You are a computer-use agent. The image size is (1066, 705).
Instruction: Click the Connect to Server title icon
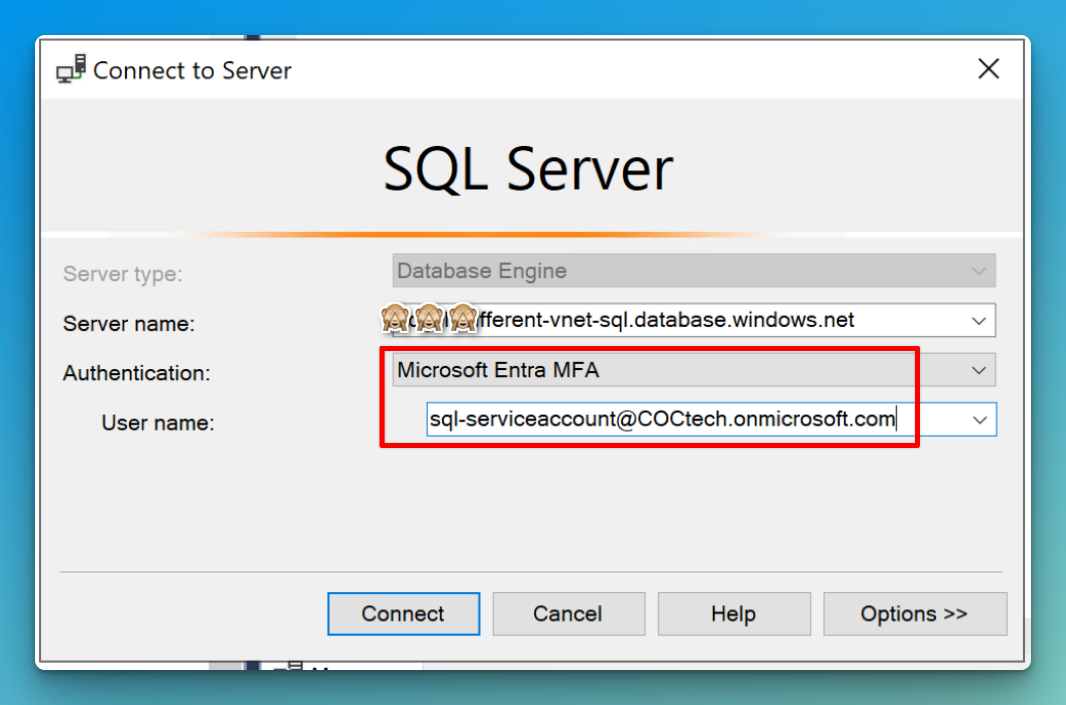(x=71, y=69)
